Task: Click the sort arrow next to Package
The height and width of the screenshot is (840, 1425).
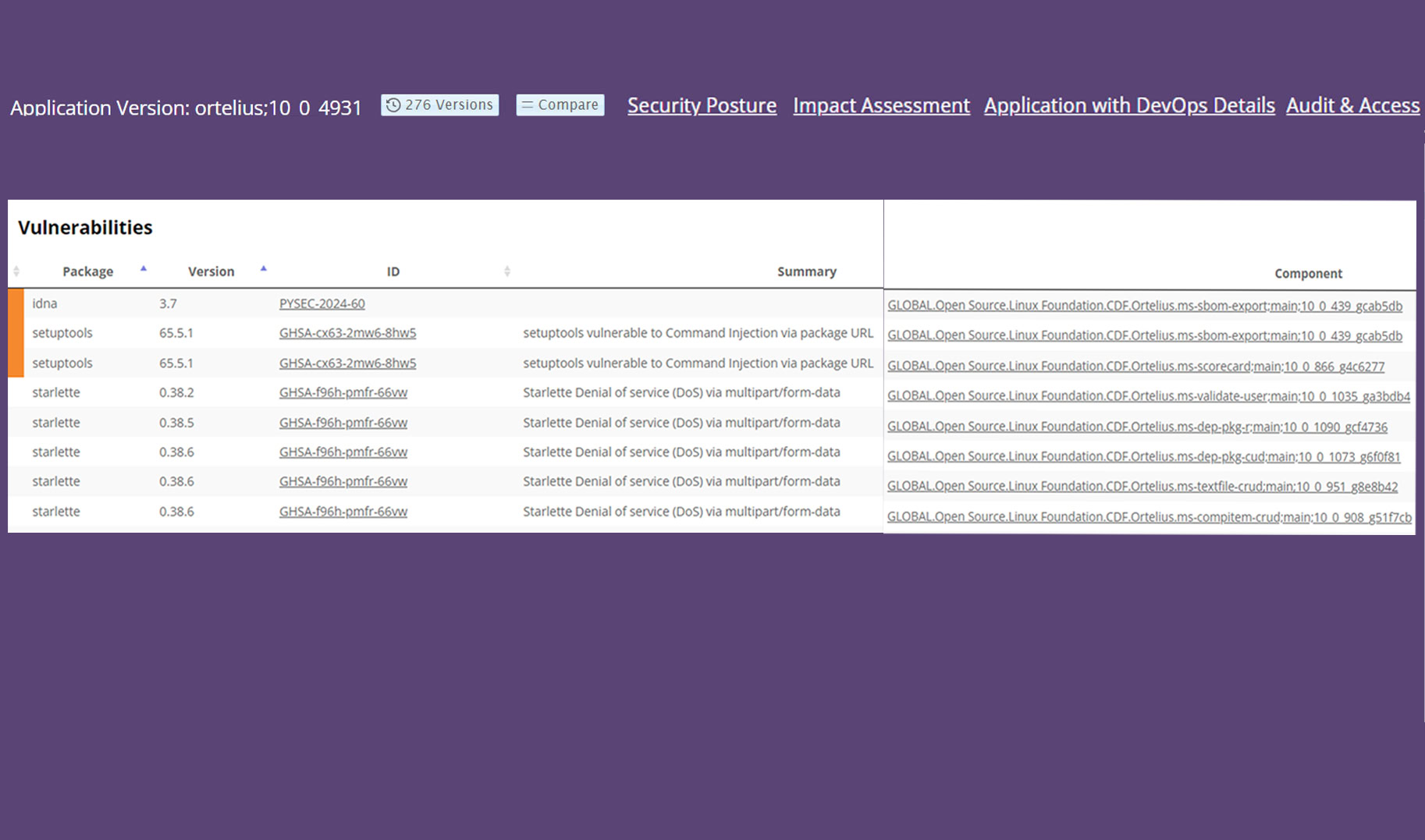Action: (144, 268)
